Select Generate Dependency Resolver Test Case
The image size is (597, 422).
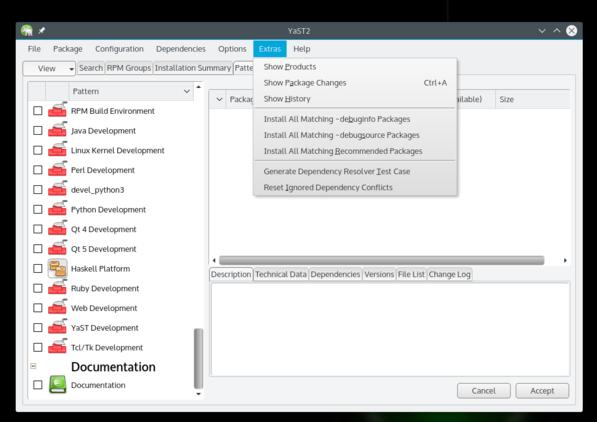[x=355, y=171]
